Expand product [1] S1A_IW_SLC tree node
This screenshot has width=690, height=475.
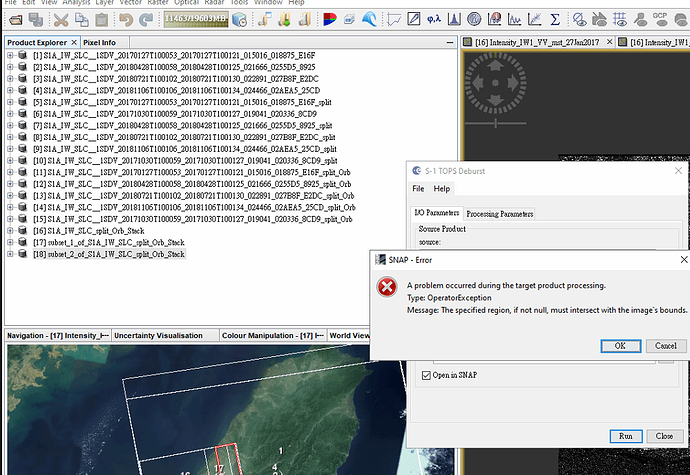click(10, 55)
